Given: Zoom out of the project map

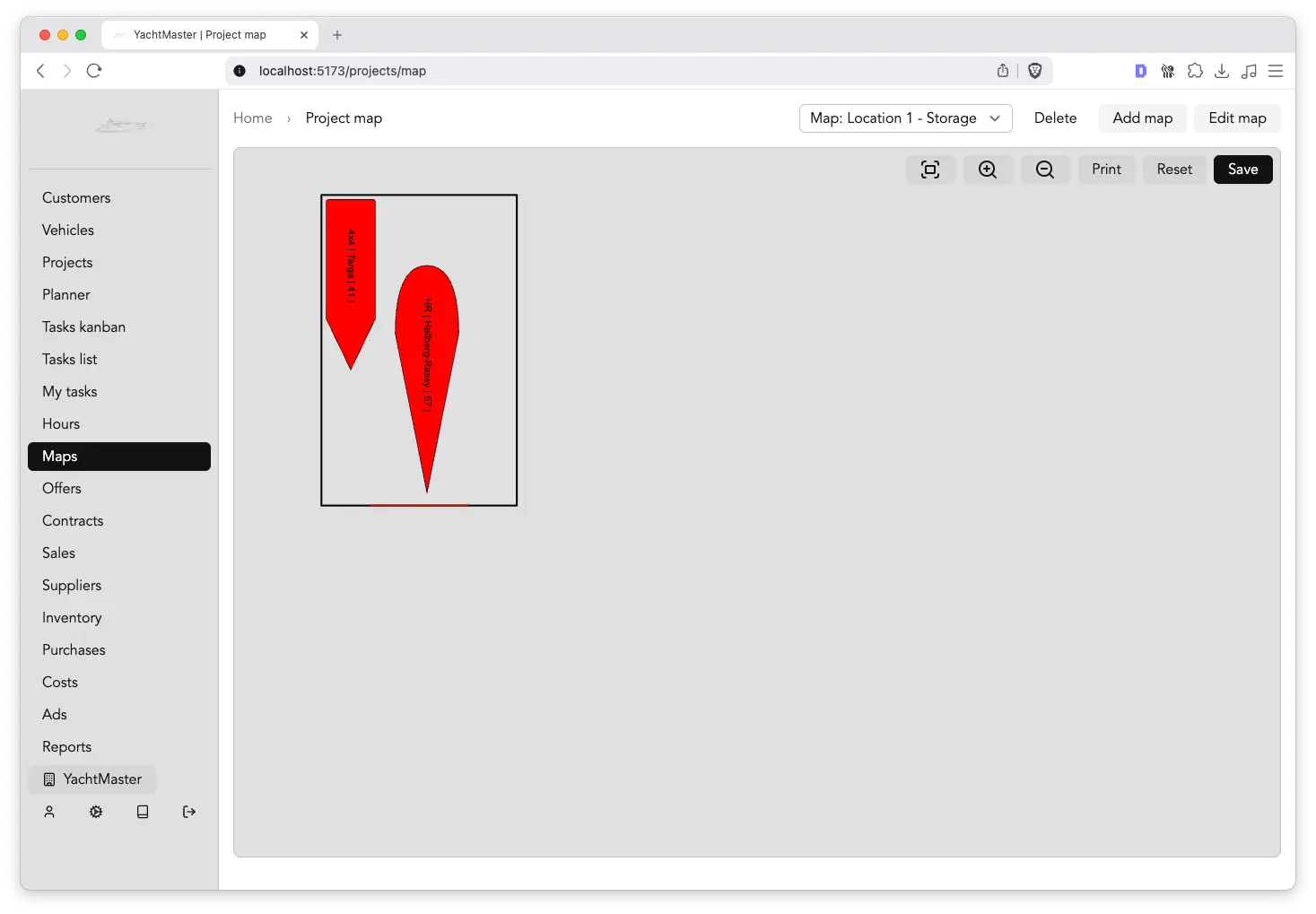Looking at the screenshot, I should click(x=1045, y=170).
